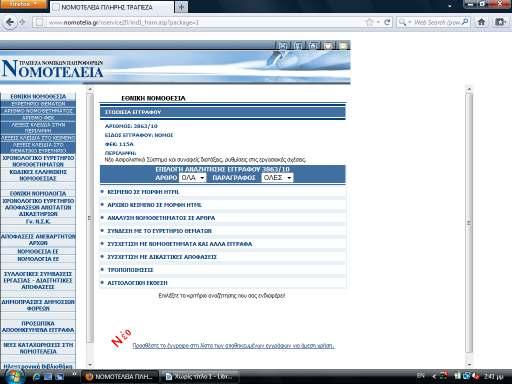Select the ΝΟΜΟΤΕΛΕΙΑ ΠΛΗΡΗΣ ΤΡΑΠΕΖΑ browser tab

click(112, 7)
